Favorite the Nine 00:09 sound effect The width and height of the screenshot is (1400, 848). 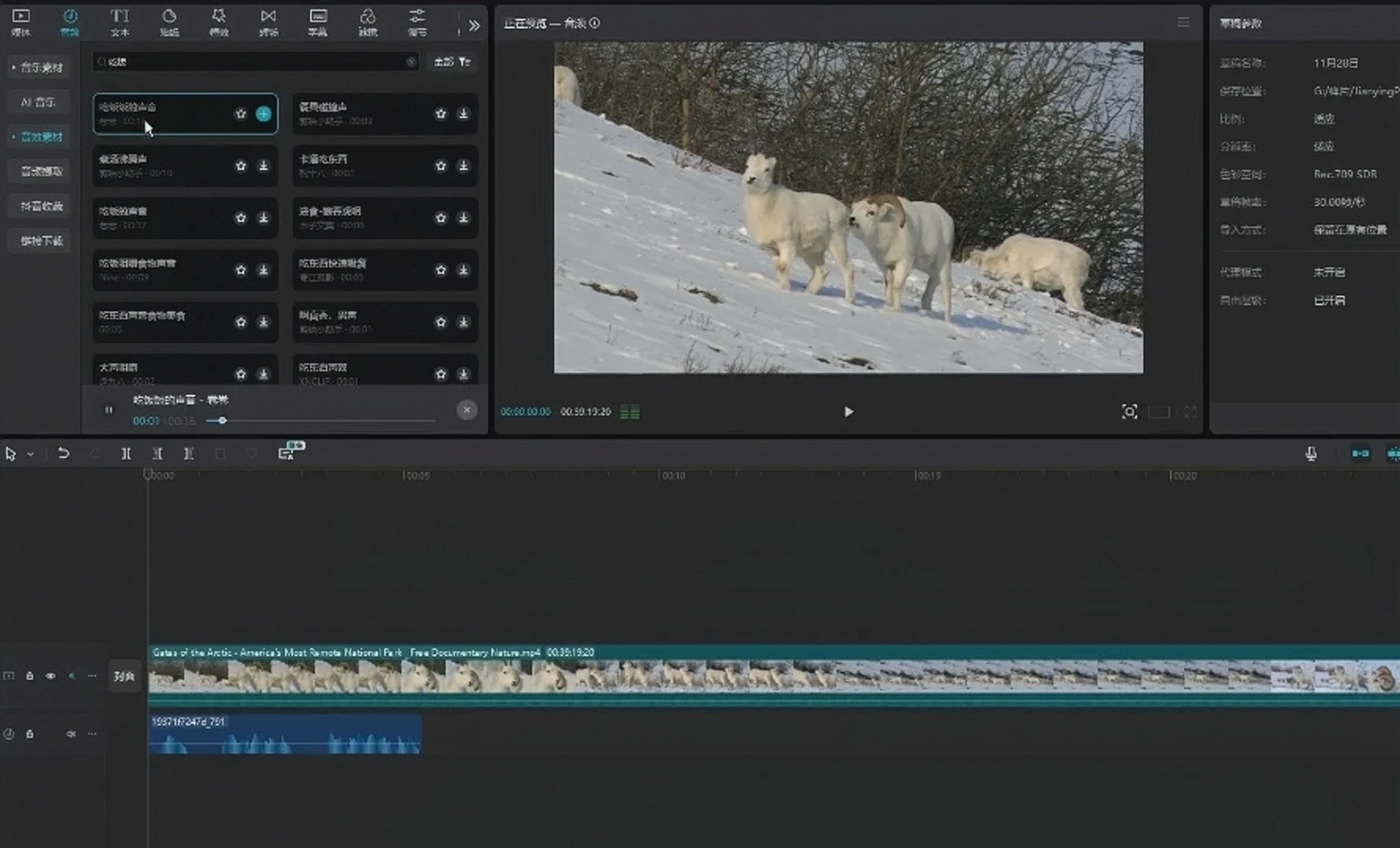click(240, 270)
